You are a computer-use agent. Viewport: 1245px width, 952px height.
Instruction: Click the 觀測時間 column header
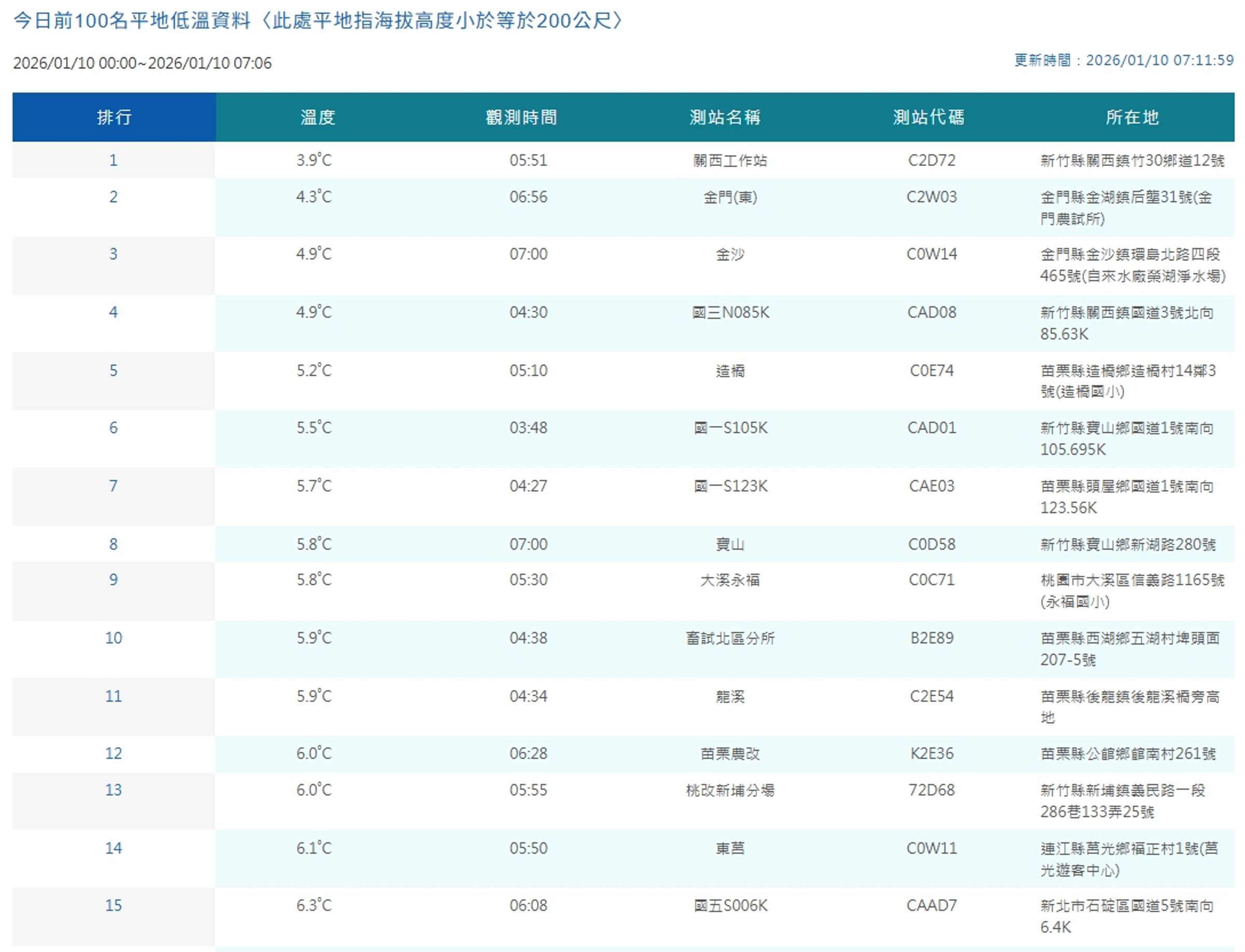pyautogui.click(x=521, y=117)
